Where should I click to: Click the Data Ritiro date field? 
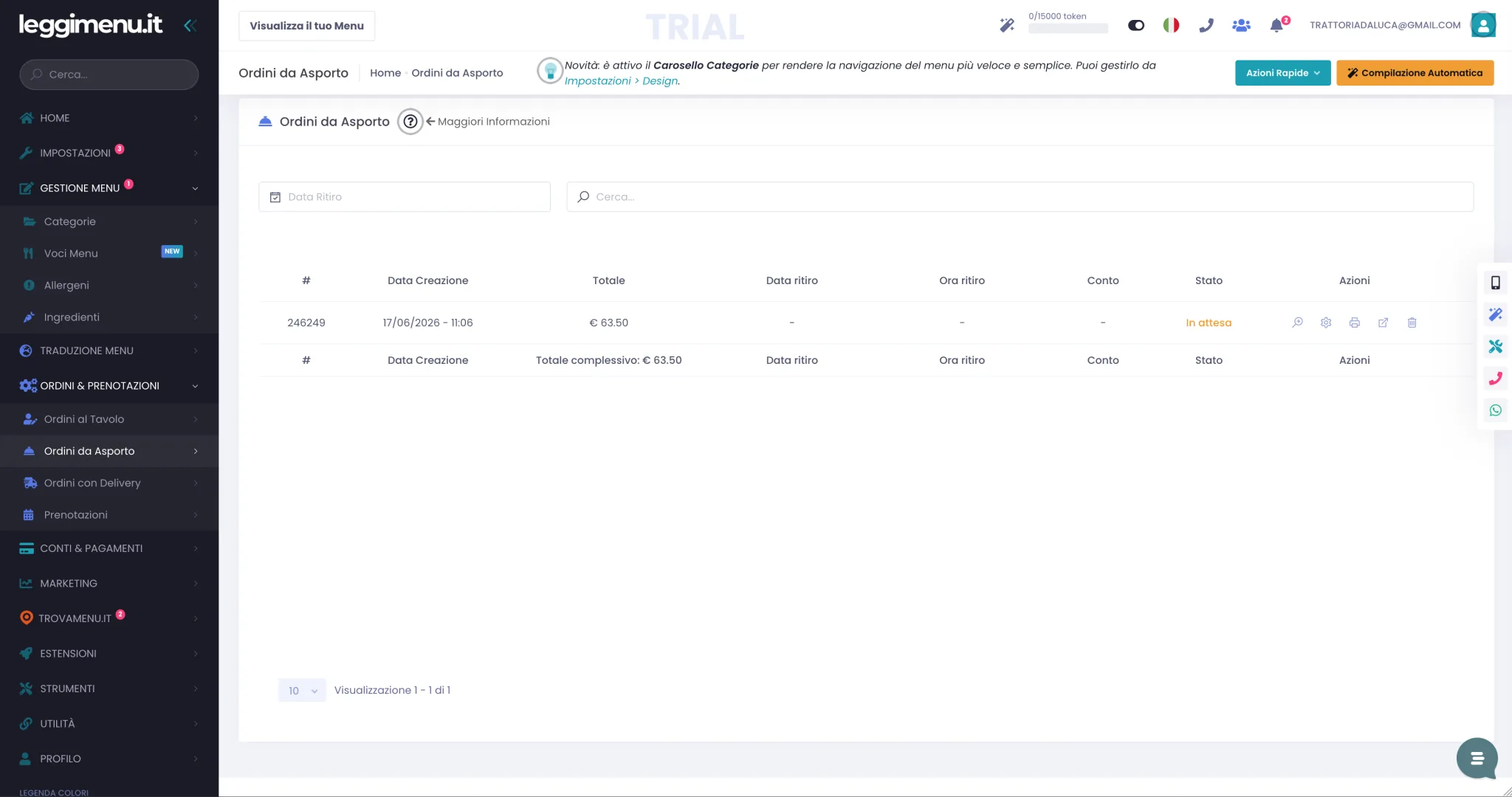405,197
